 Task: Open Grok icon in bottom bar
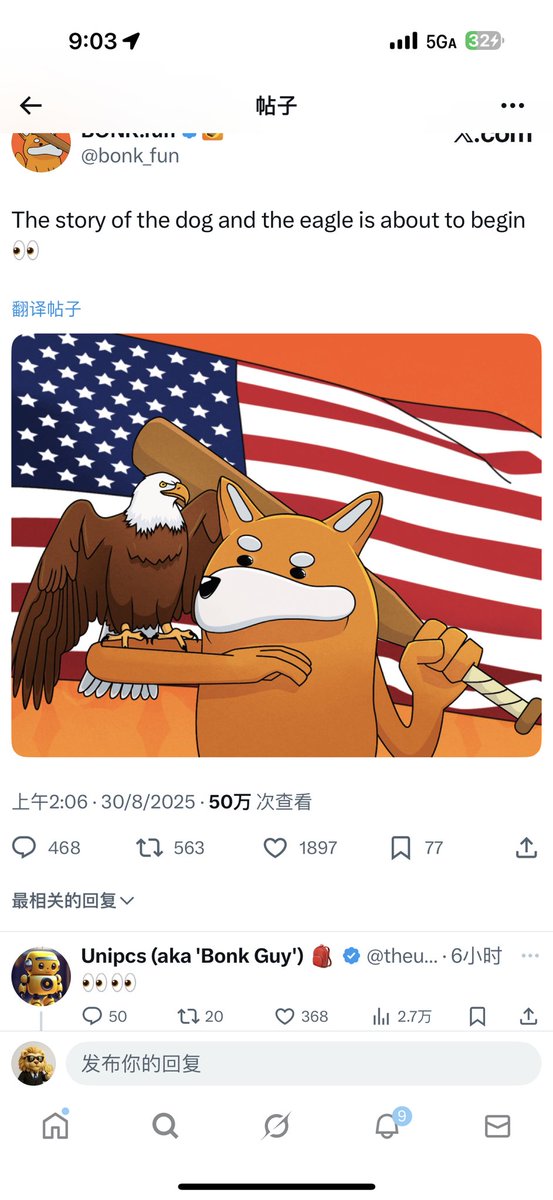click(x=276, y=1126)
